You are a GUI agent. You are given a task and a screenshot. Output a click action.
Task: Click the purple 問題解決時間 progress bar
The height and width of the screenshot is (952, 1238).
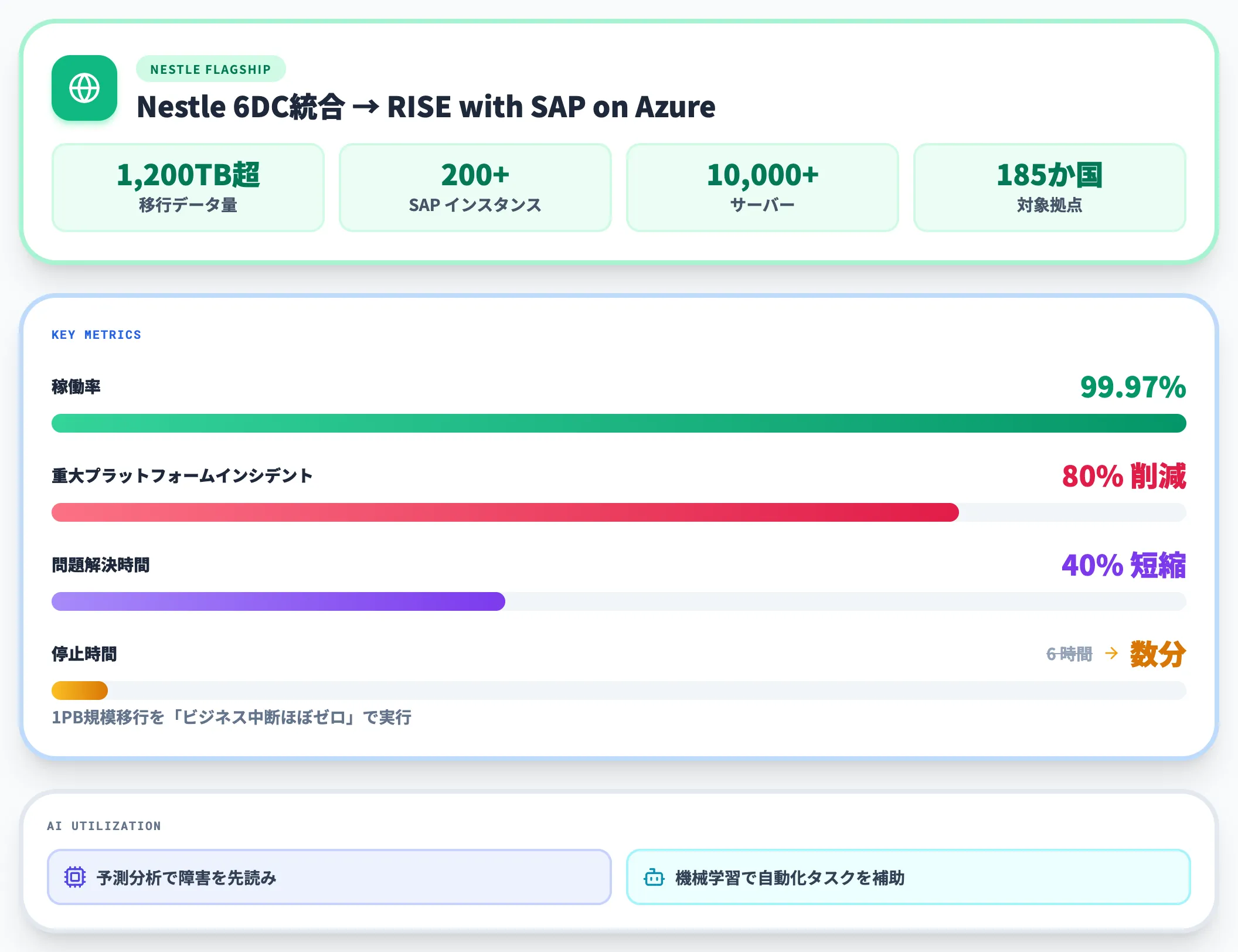(278, 601)
